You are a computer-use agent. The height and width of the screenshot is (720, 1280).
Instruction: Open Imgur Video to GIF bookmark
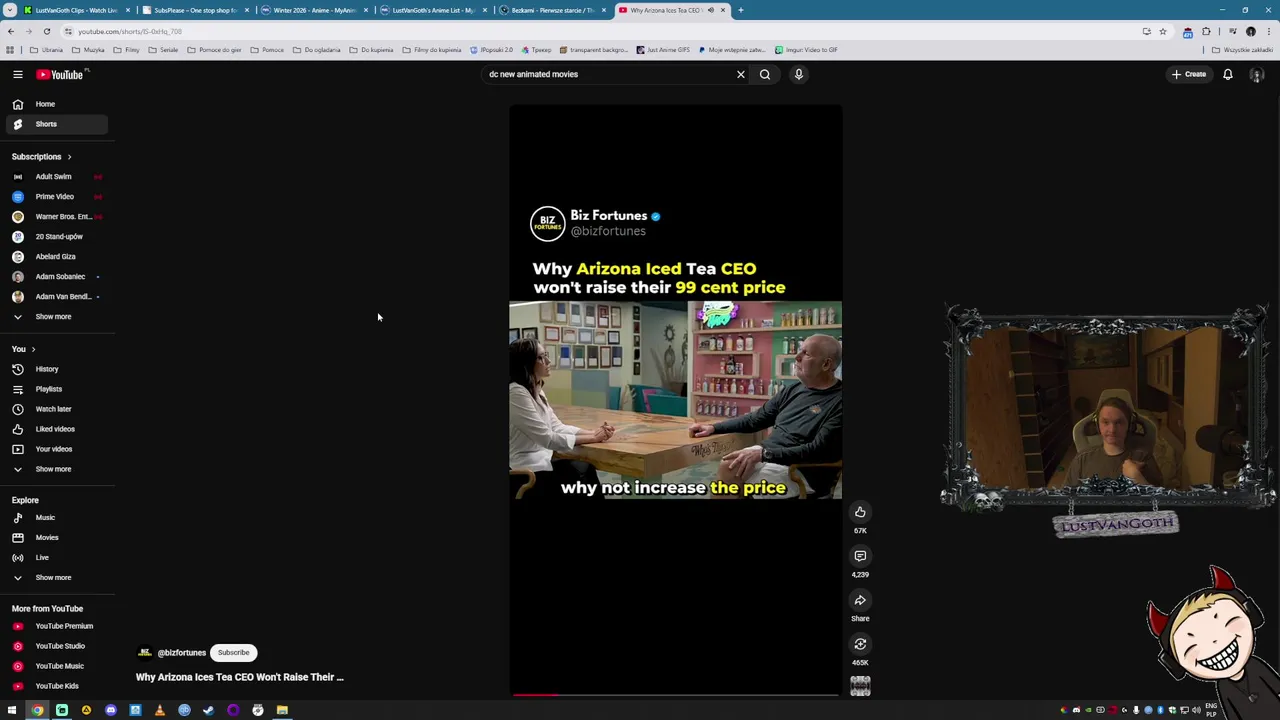pos(807,50)
